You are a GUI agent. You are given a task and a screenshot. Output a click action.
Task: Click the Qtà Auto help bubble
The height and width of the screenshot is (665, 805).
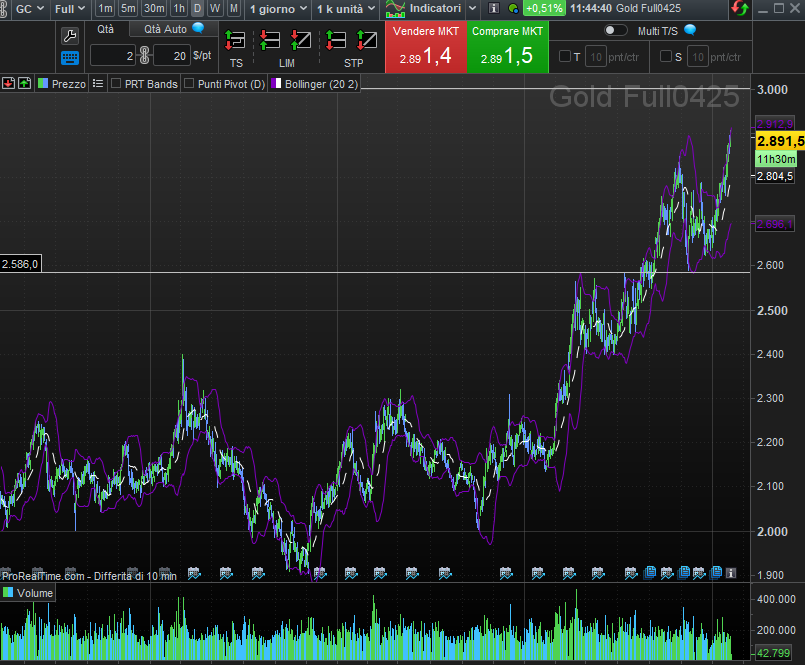click(198, 29)
